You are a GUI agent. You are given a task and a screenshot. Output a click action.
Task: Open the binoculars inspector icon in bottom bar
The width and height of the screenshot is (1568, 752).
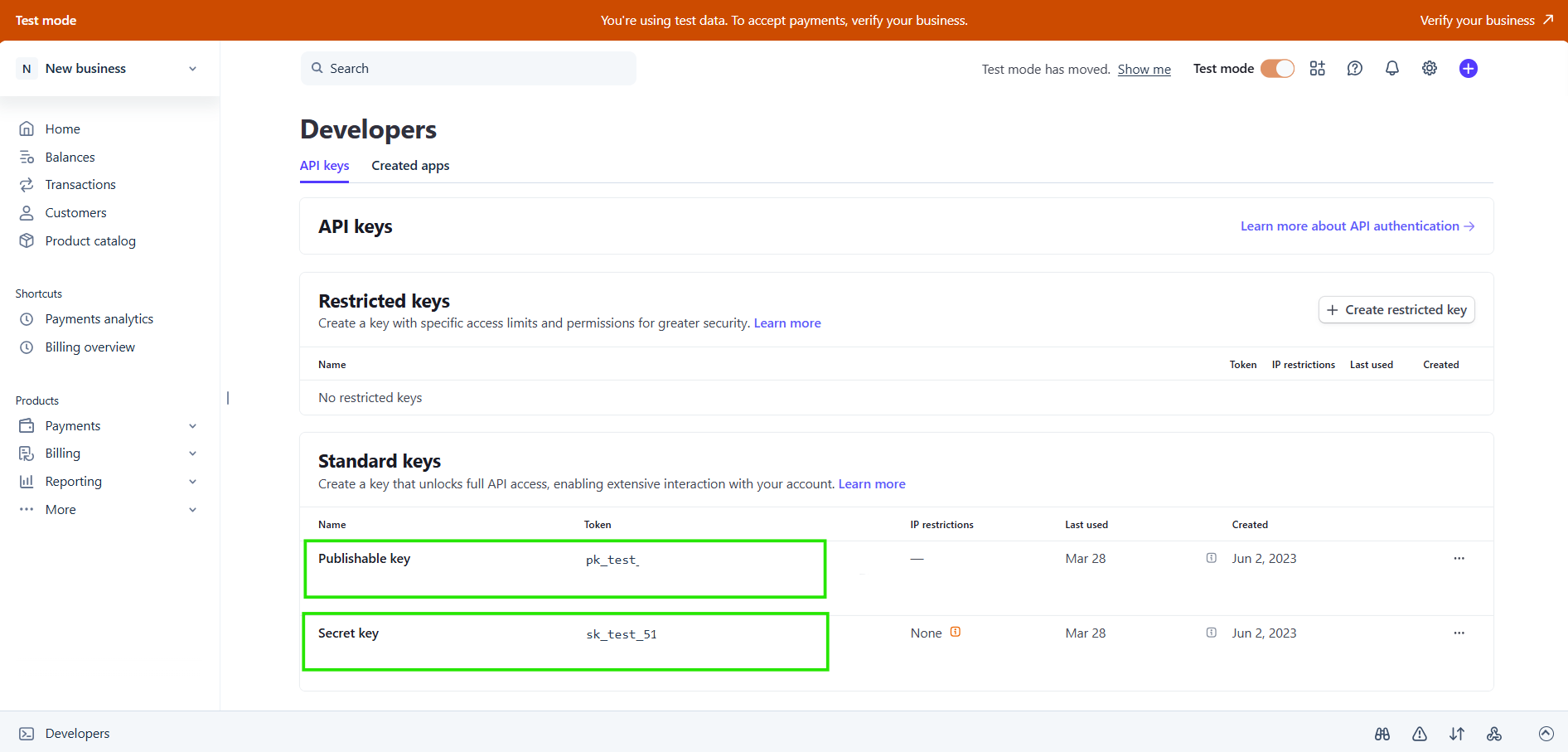coord(1382,734)
